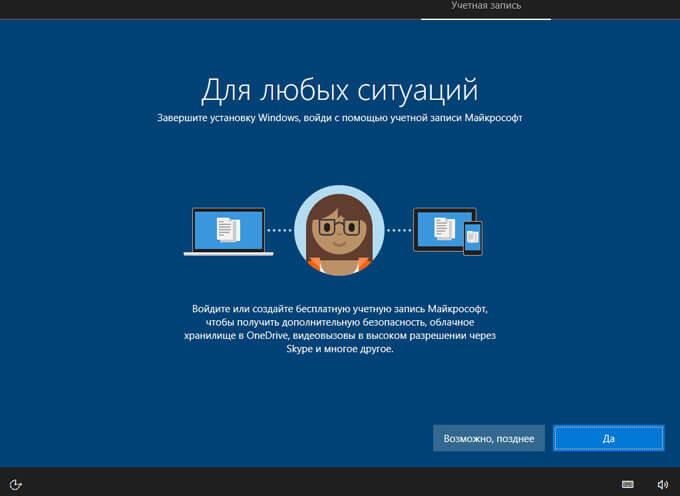Click the "Да" button
The height and width of the screenshot is (496, 680).
point(608,438)
